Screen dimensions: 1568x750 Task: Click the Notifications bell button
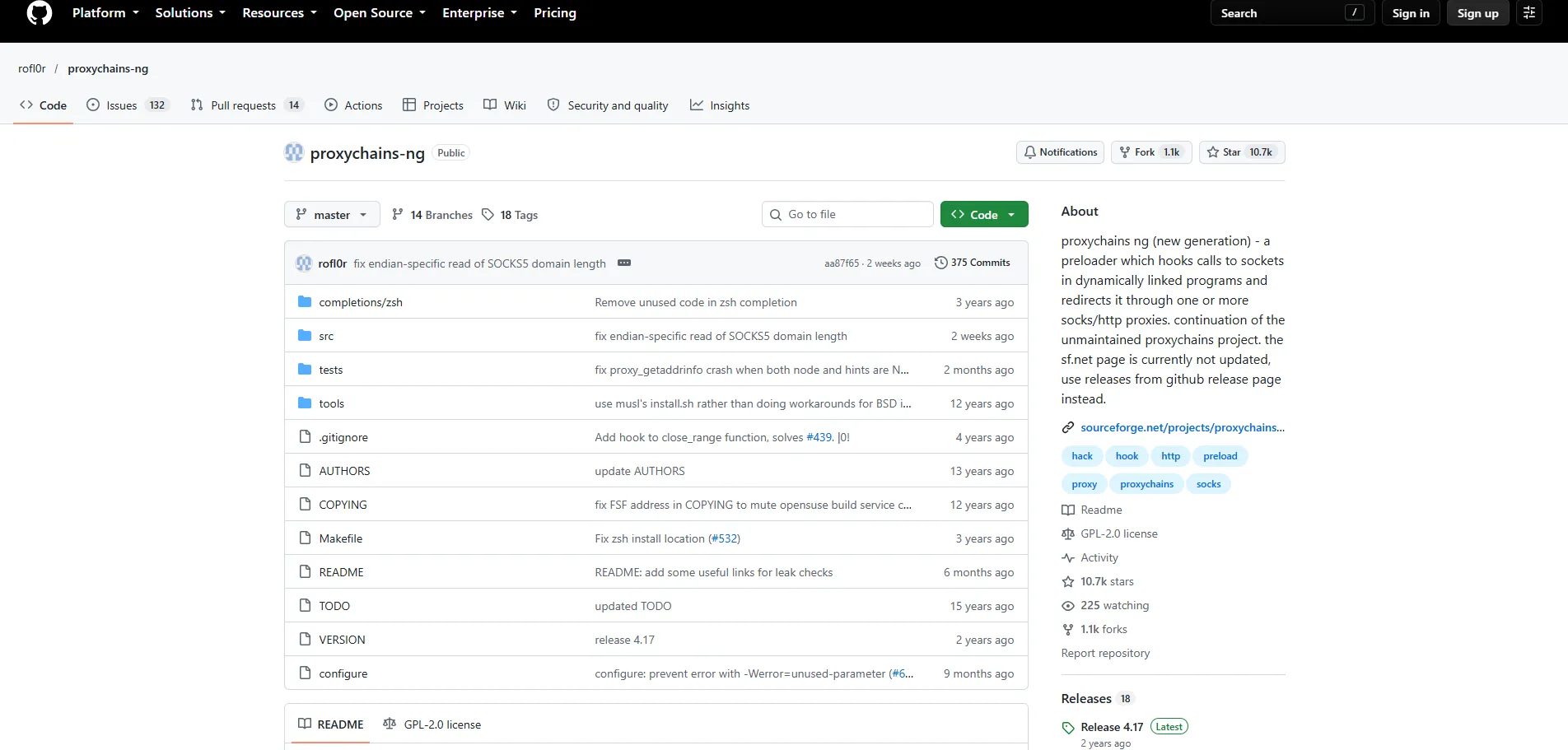[x=1061, y=152]
